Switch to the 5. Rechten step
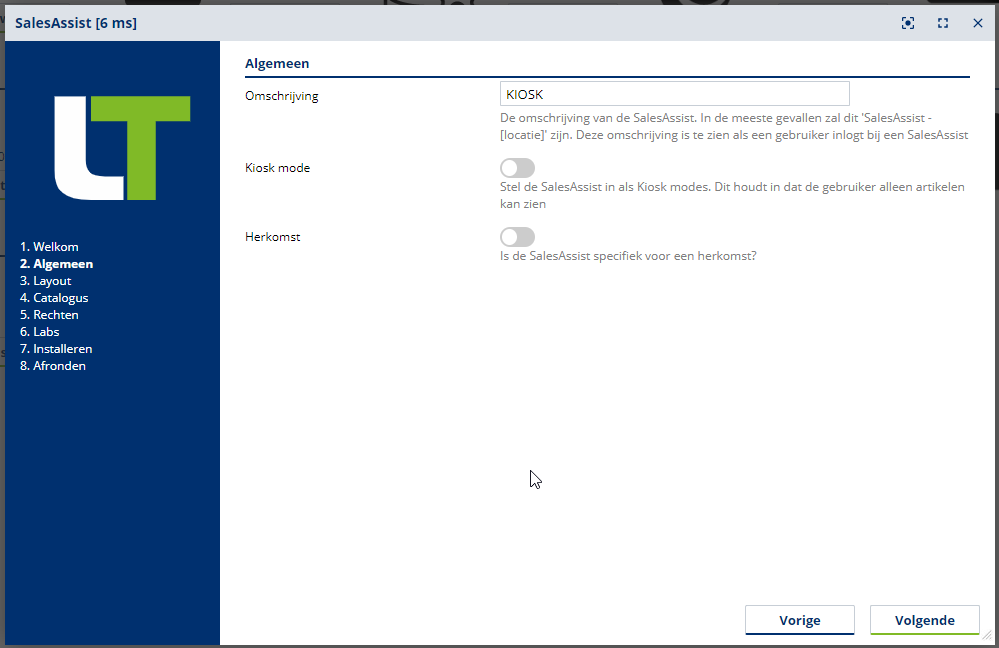 click(49, 315)
